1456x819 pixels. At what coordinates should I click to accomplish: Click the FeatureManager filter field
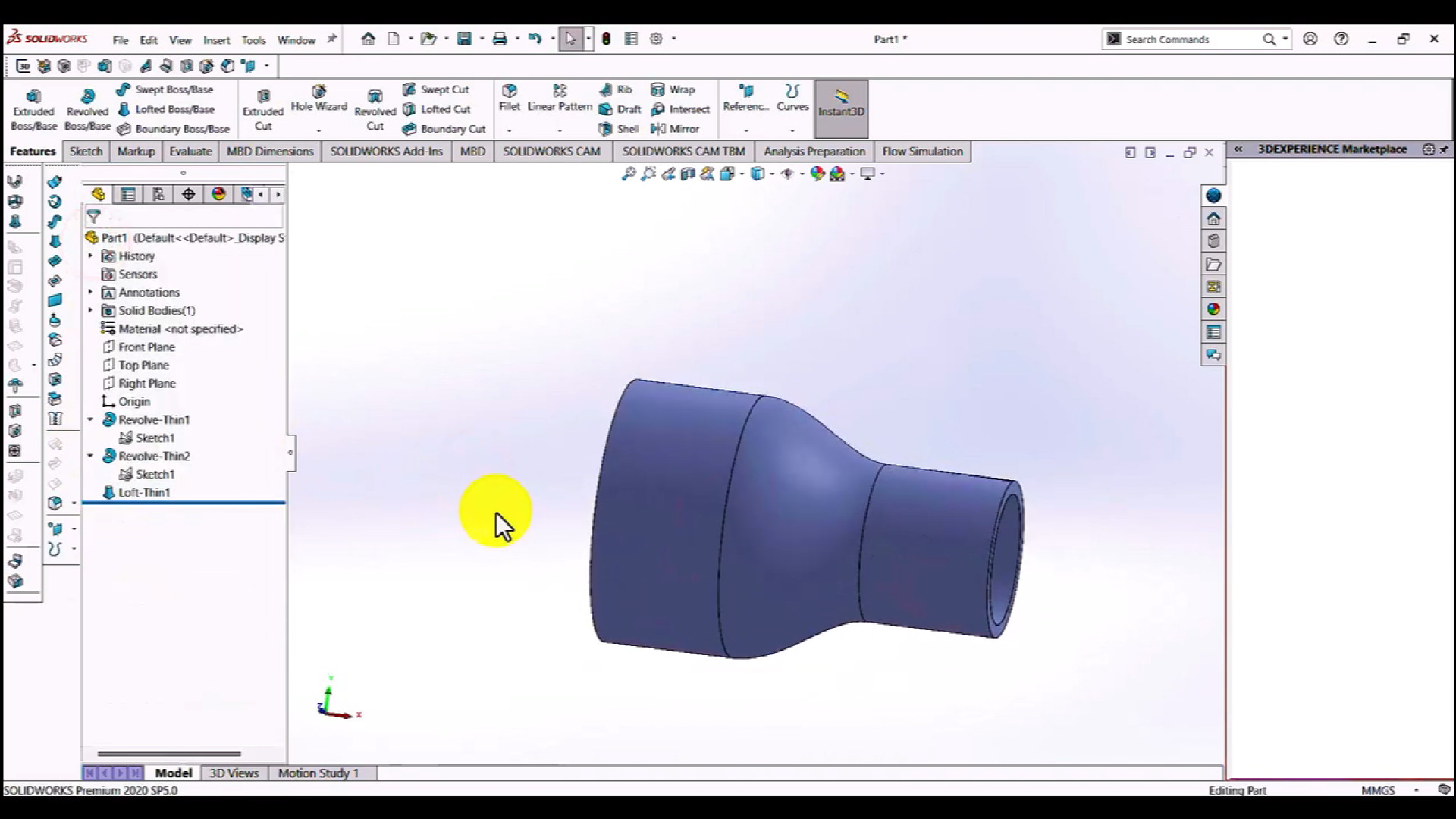pos(184,217)
